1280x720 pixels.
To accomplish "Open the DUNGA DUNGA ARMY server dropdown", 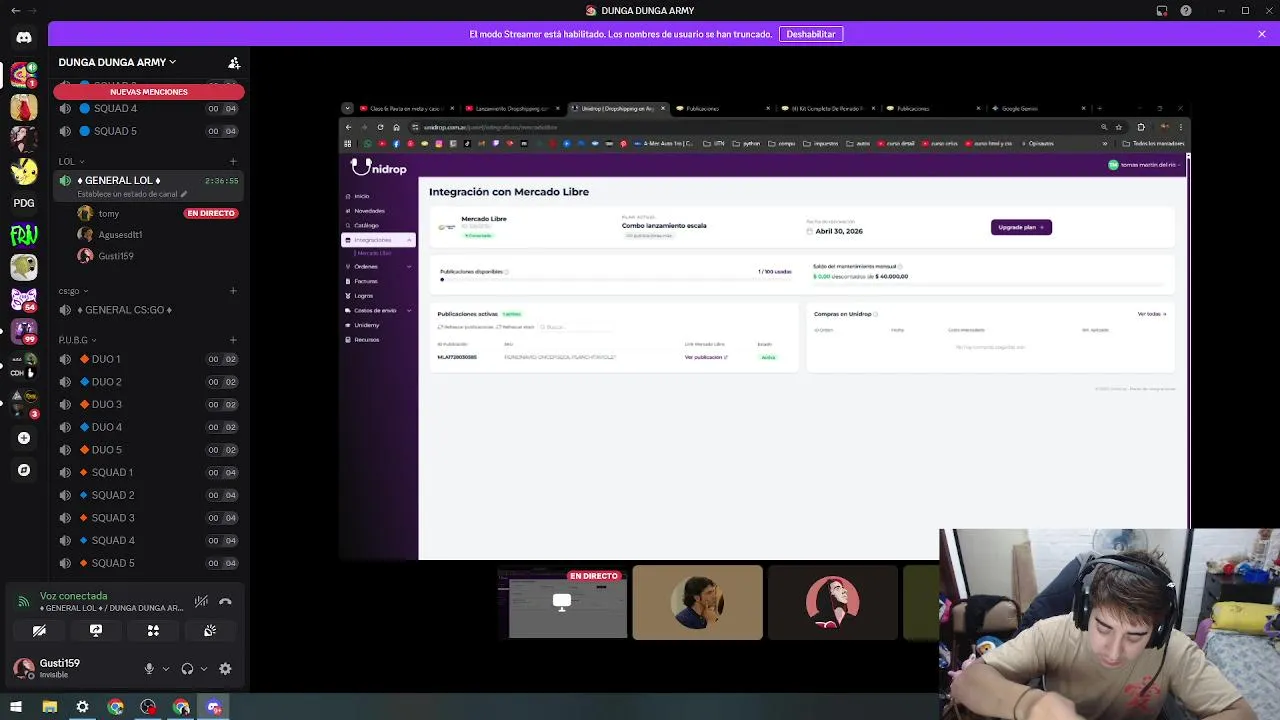I will tap(117, 62).
